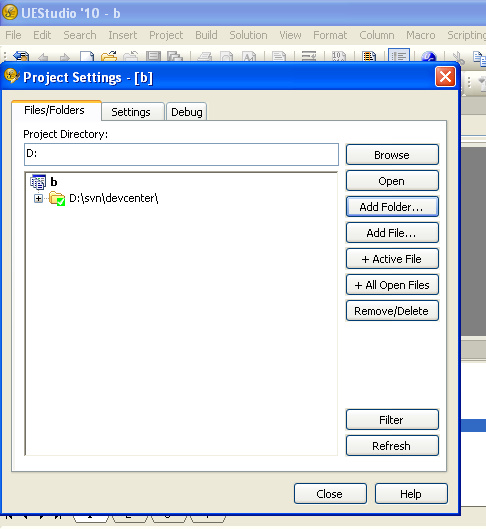The image size is (486, 529).
Task: Click the Remove/Delete button
Action: pos(392,311)
